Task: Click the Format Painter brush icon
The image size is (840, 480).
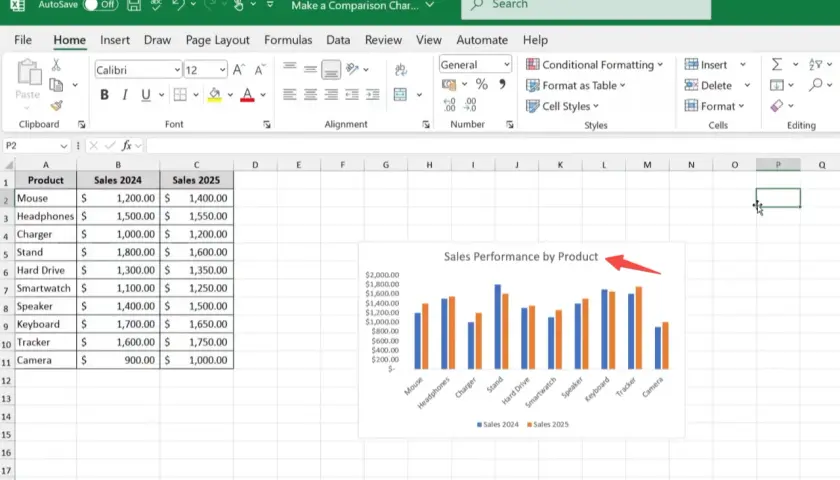Action: pyautogui.click(x=56, y=106)
